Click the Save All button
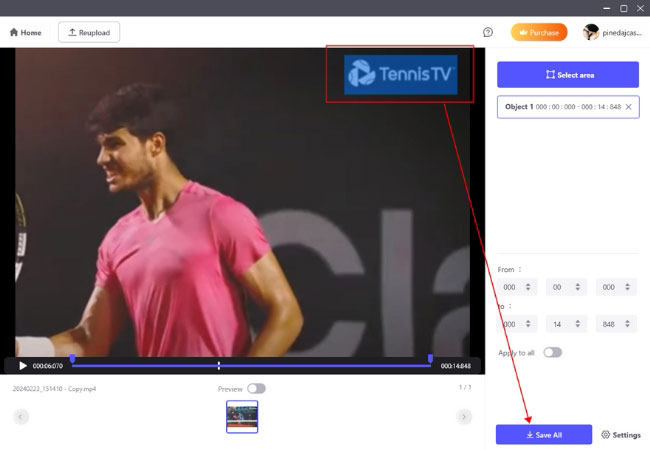Image resolution: width=650 pixels, height=450 pixels. click(x=544, y=435)
